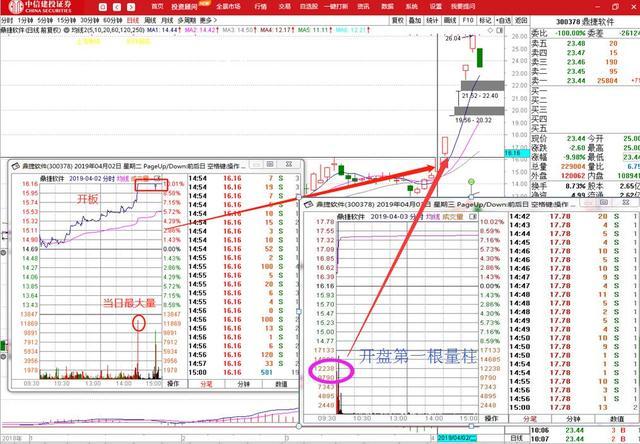Select the 周线 period tab
640x444 pixels.
150,20
